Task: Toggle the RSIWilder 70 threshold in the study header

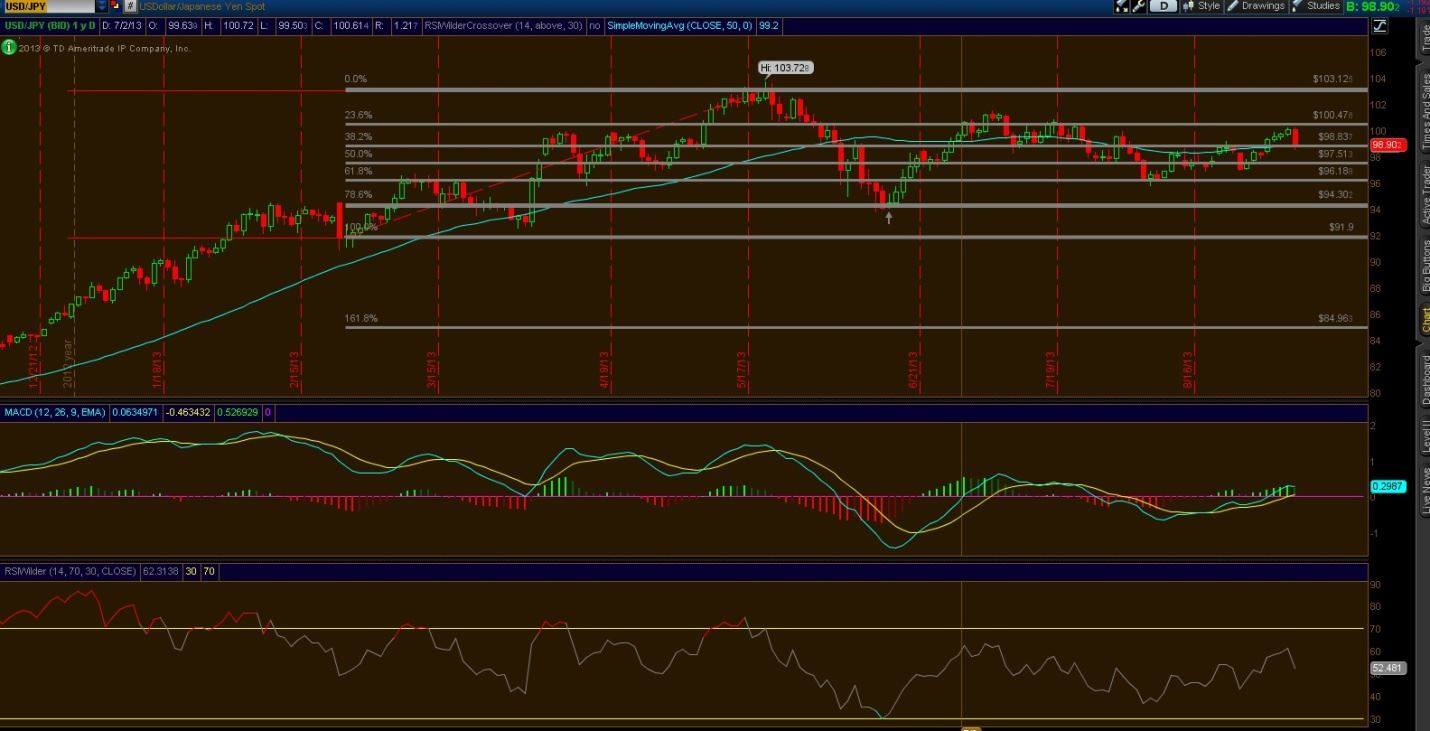Action: [x=209, y=571]
